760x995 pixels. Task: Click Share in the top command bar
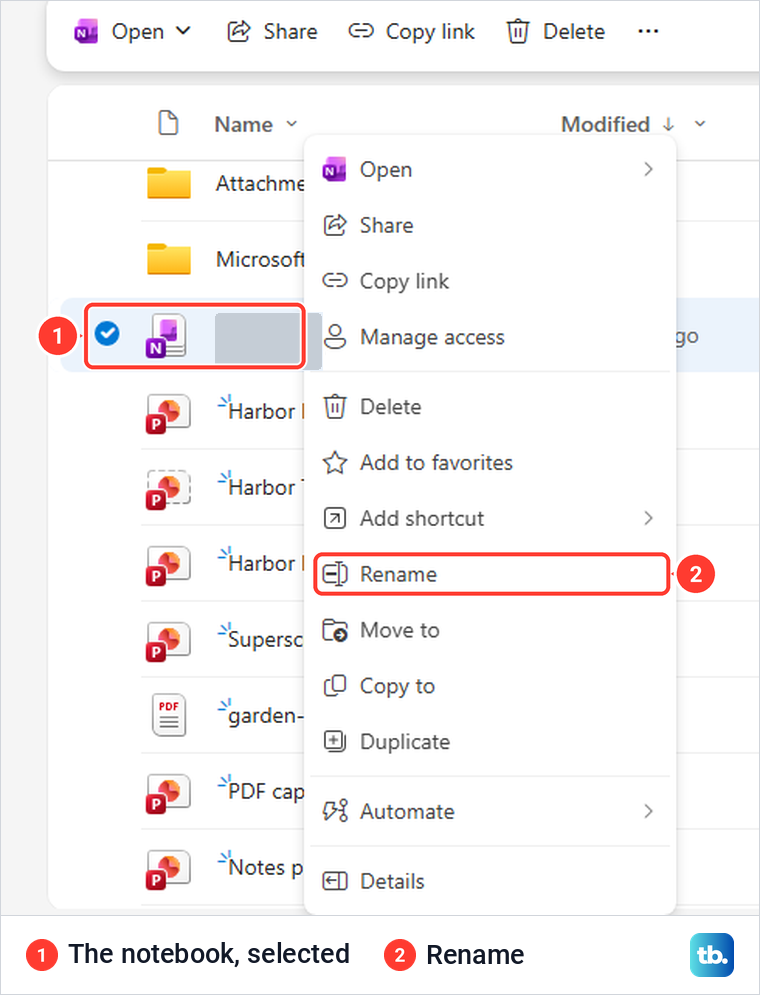click(x=273, y=31)
